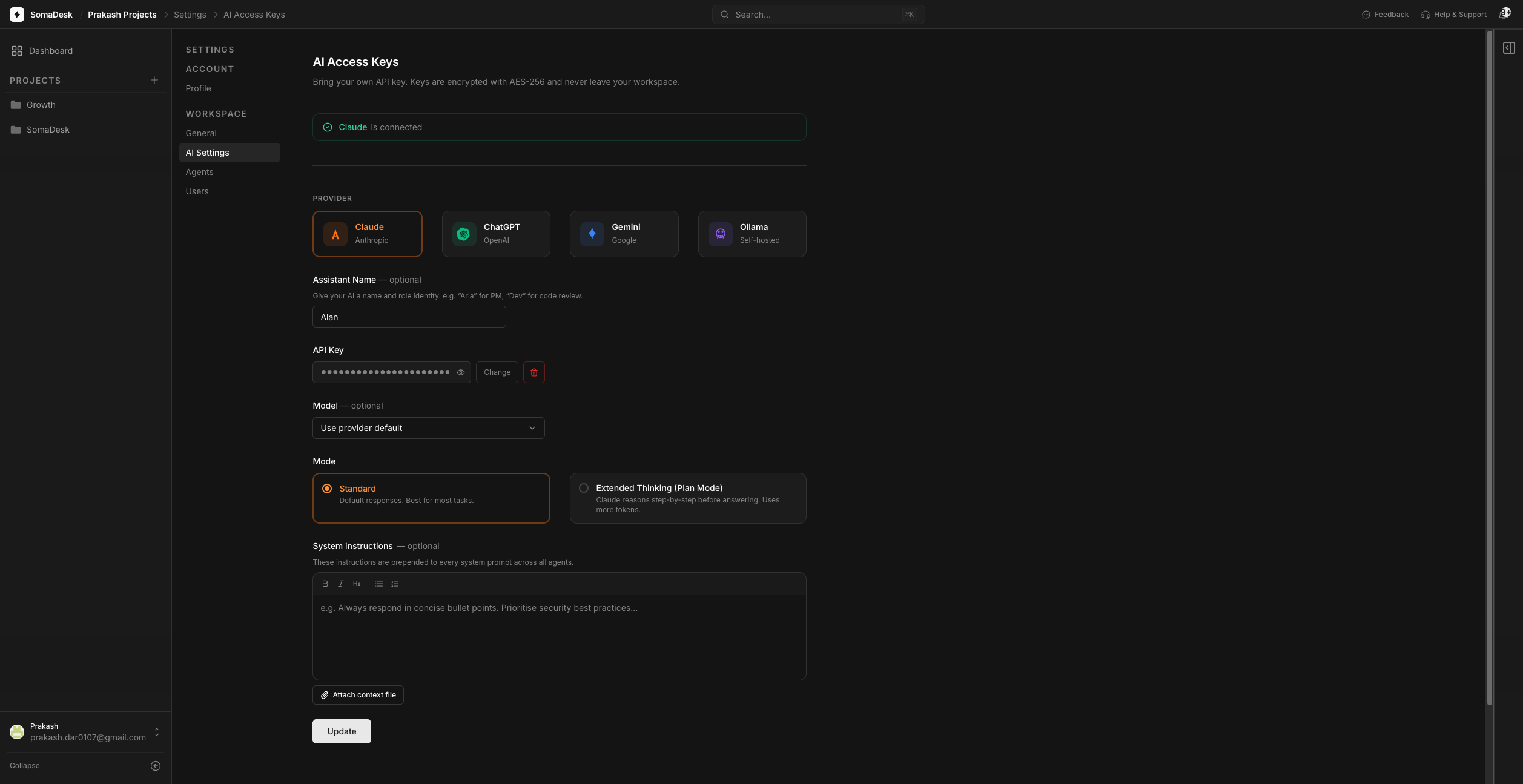Insert bulleted list in system instructions
Viewport: 1523px width, 784px height.
[x=379, y=584]
